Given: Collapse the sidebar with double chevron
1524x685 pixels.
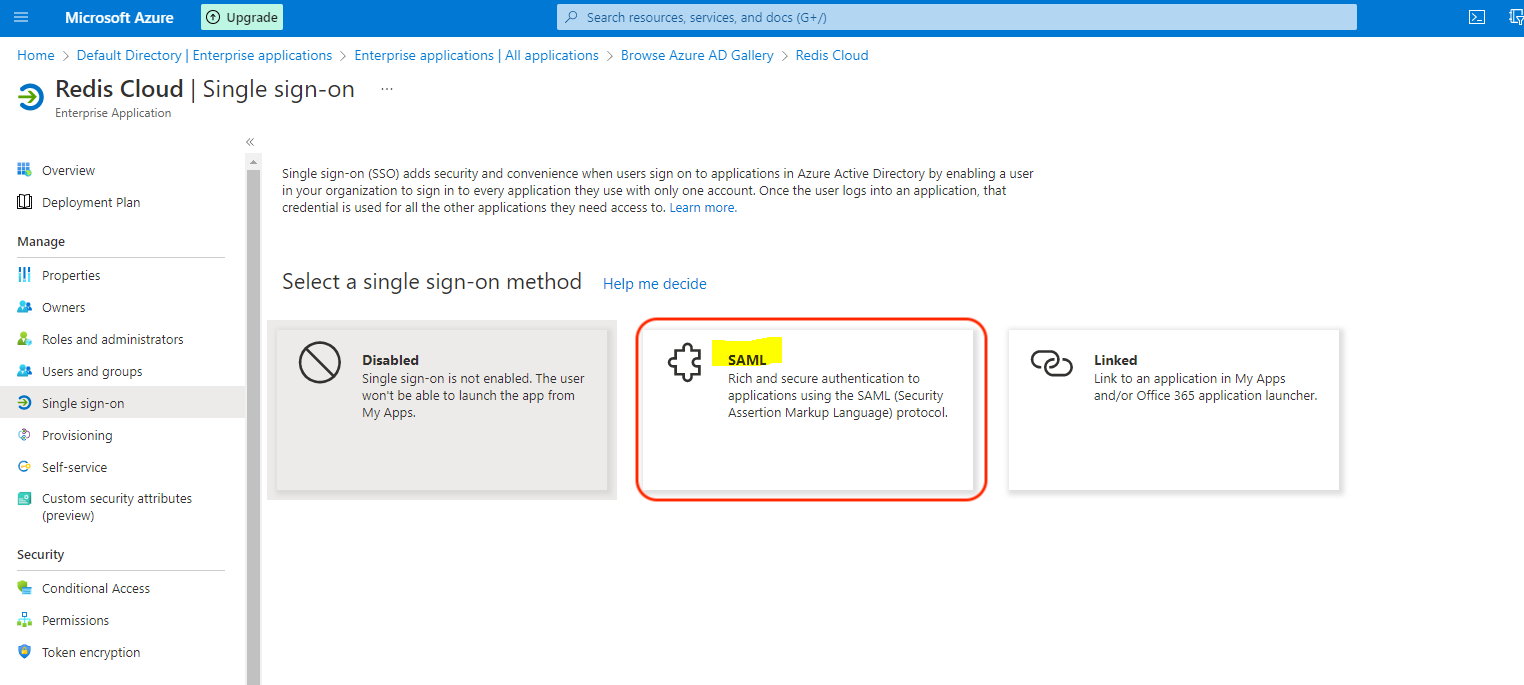Looking at the screenshot, I should (x=250, y=142).
